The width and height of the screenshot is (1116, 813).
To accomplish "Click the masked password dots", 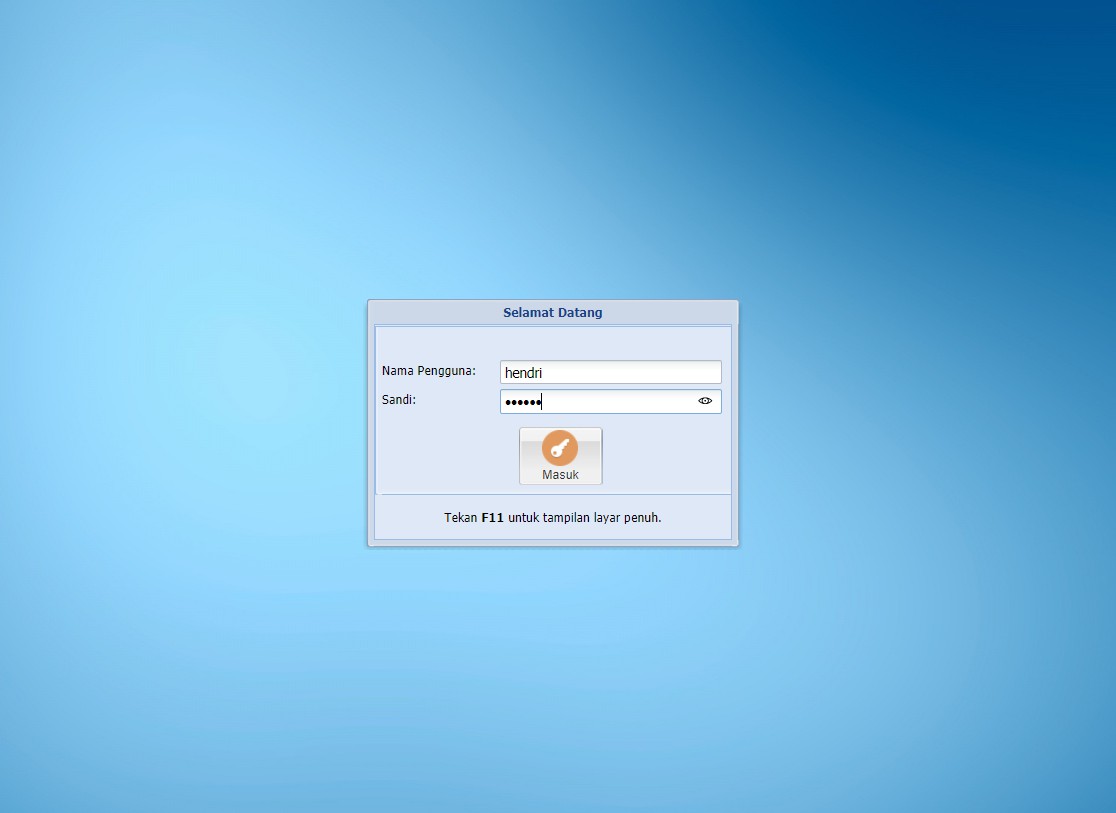I will coord(521,402).
